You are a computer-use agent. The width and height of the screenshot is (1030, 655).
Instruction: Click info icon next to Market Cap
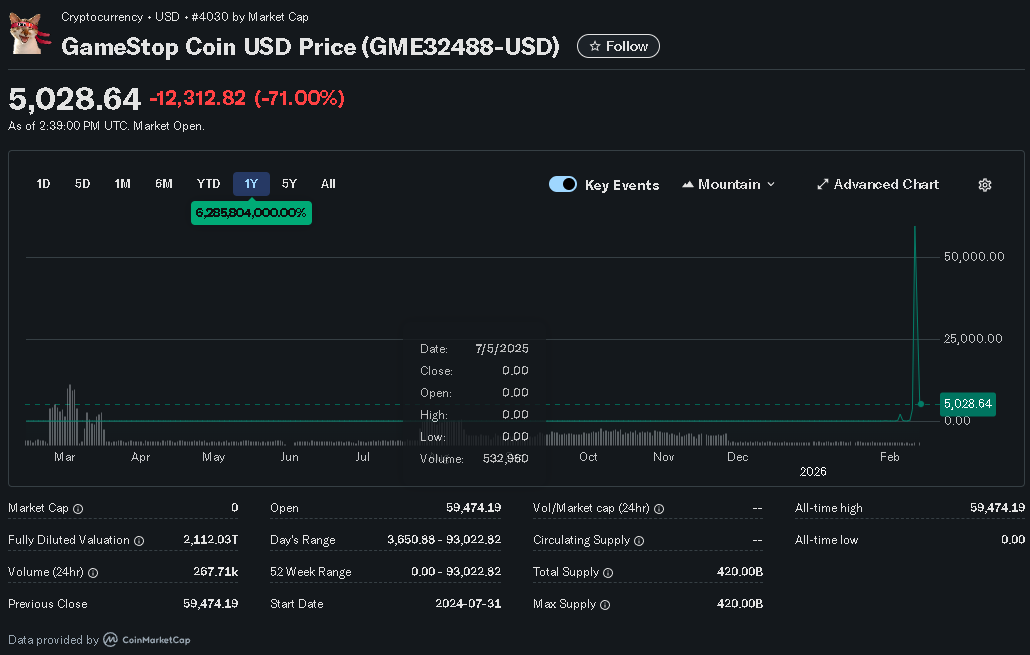(78, 508)
